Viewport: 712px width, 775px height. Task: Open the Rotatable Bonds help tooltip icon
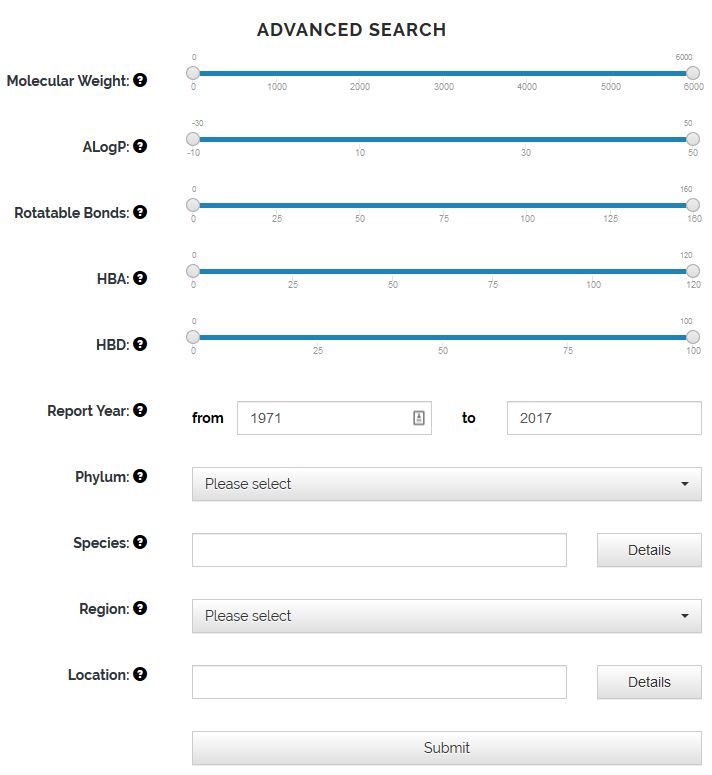tap(140, 212)
